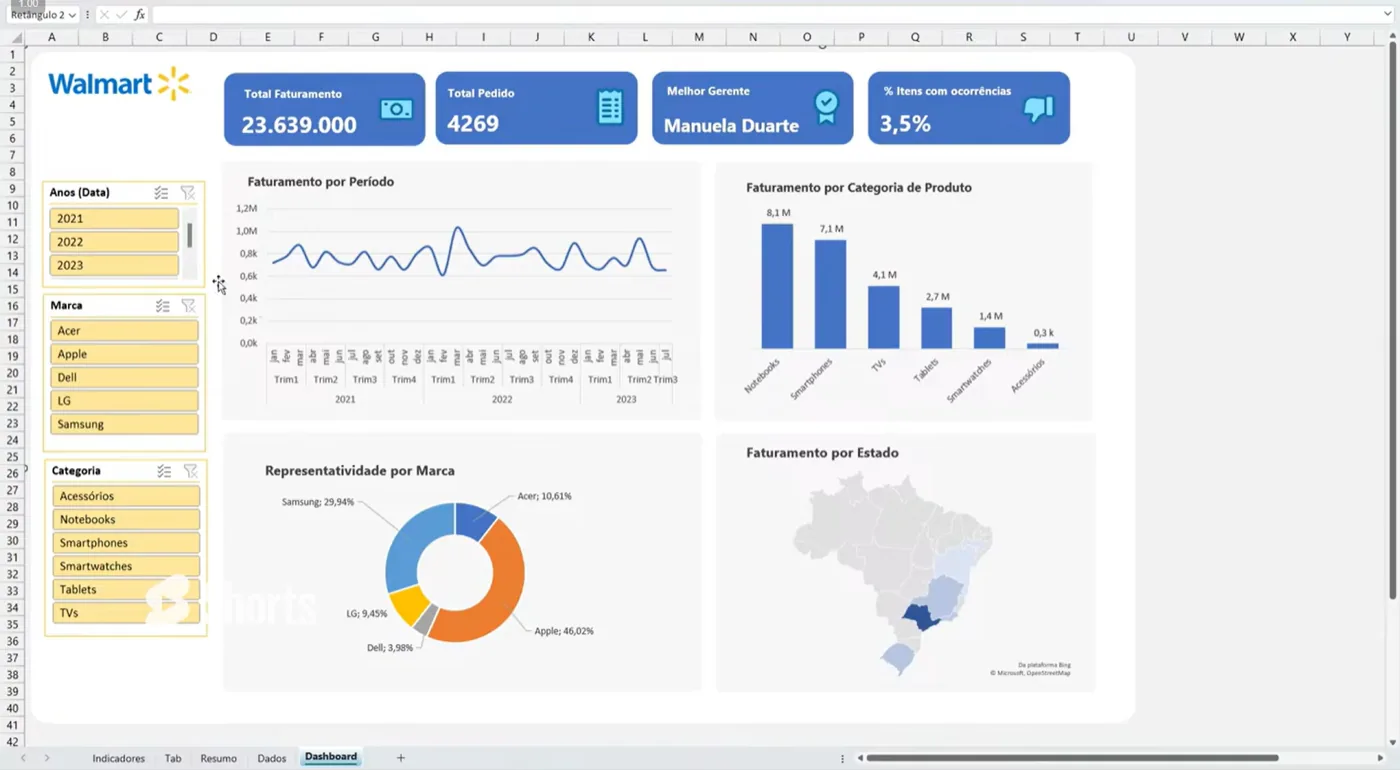Select column M header
1400x770 pixels.
699,37
